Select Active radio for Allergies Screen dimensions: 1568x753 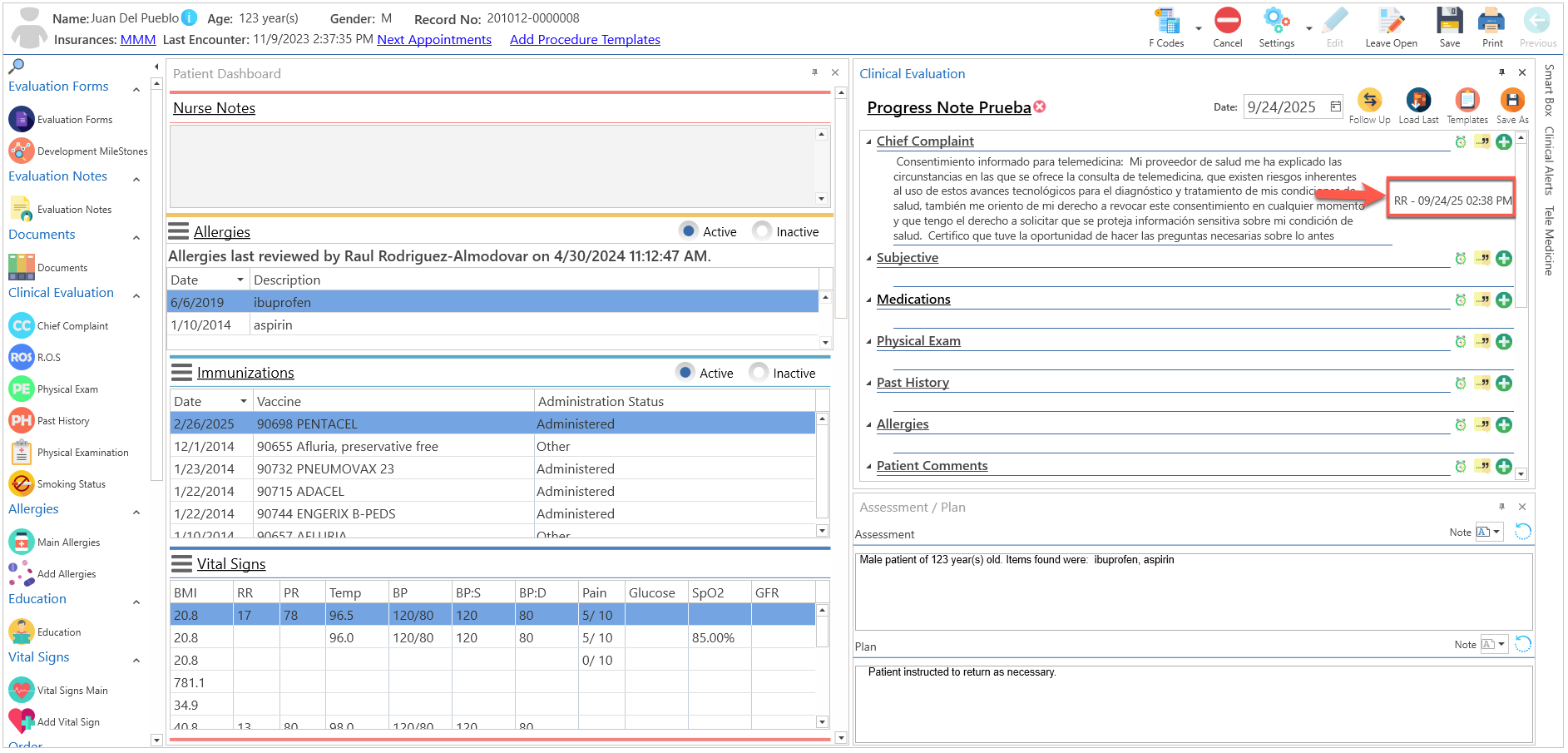click(689, 230)
